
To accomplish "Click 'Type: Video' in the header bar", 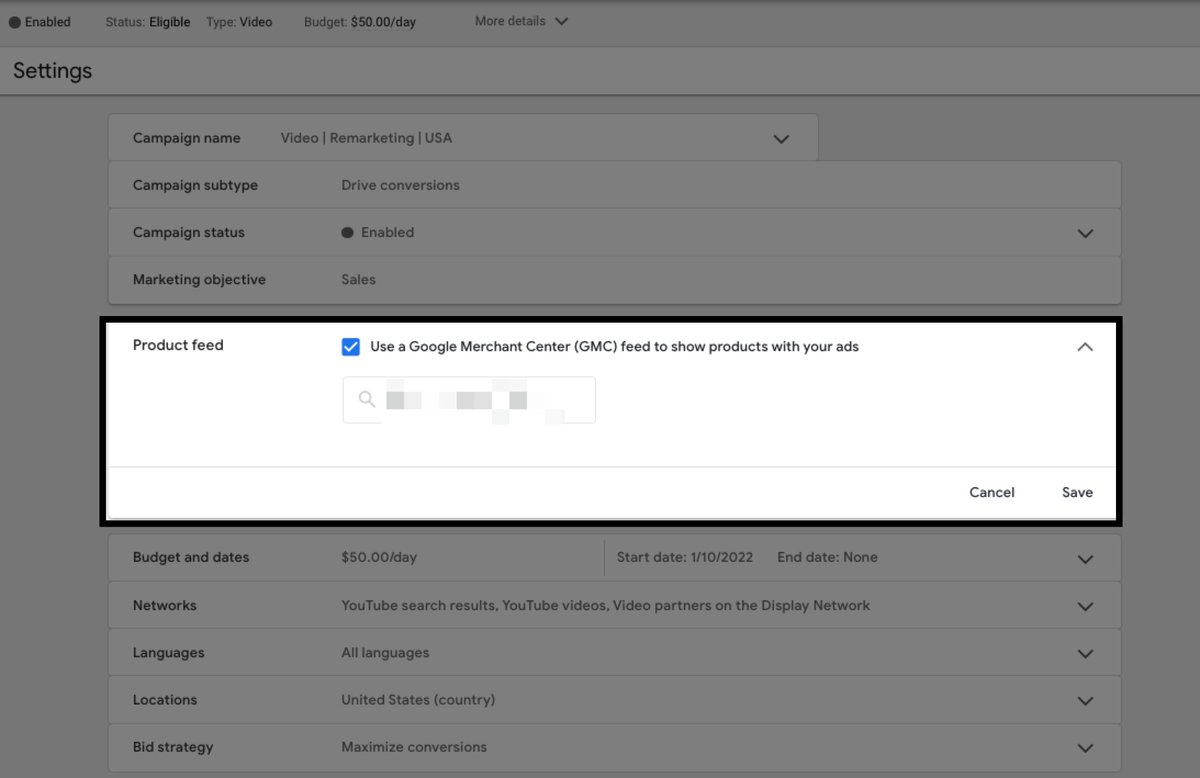I will pos(239,22).
